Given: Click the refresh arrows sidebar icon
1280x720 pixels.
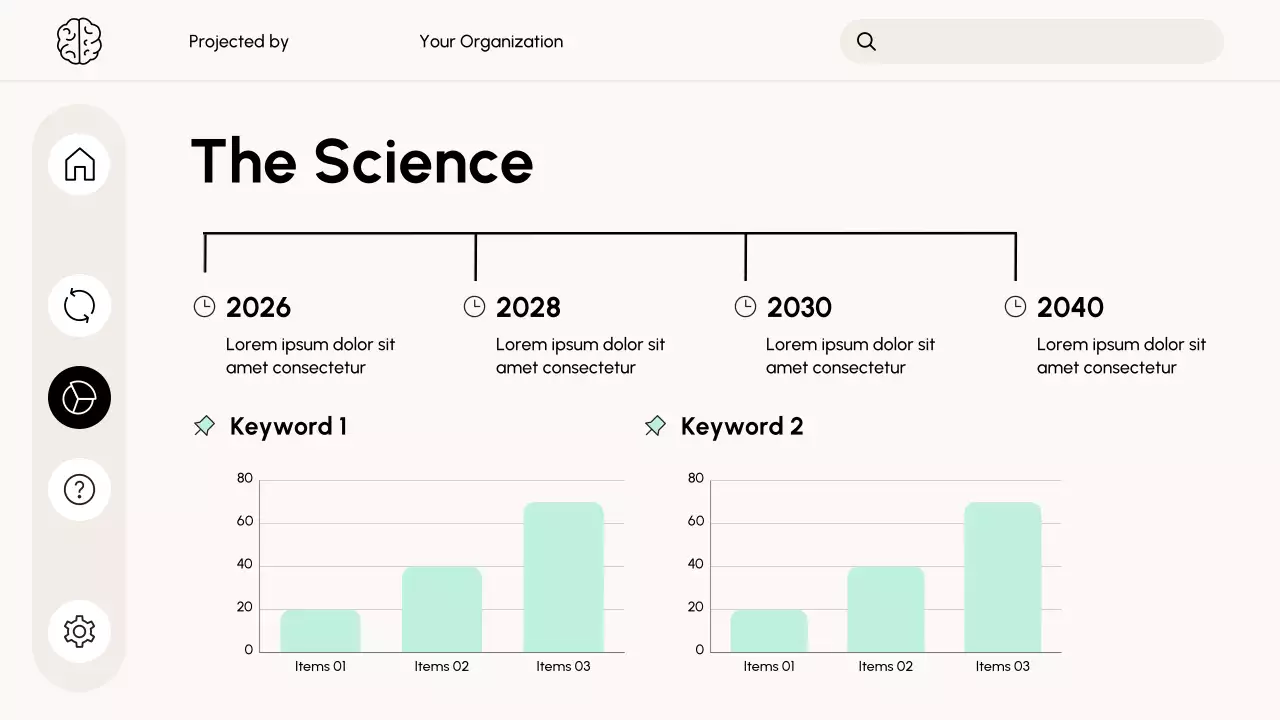Looking at the screenshot, I should point(79,305).
